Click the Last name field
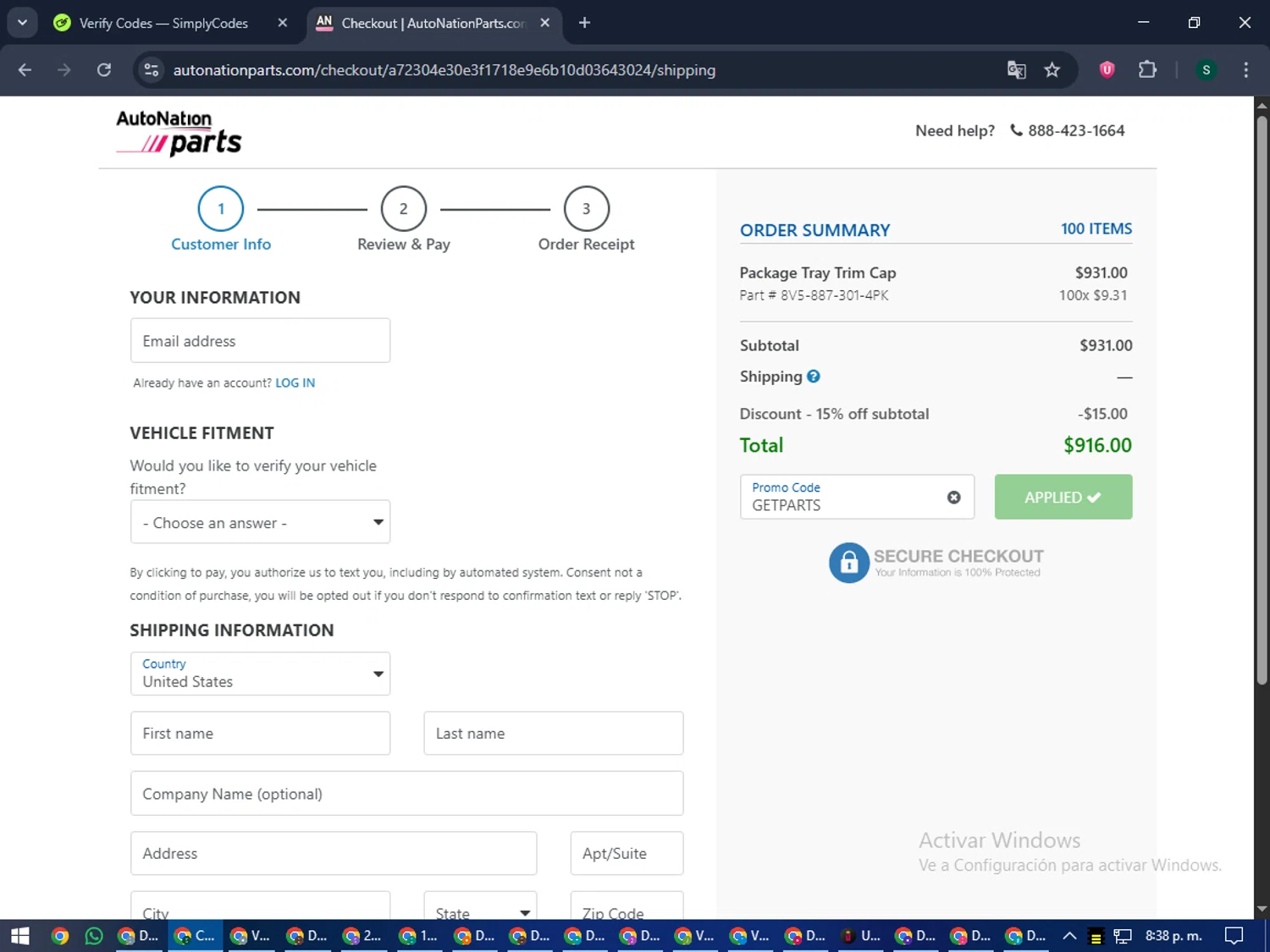The height and width of the screenshot is (952, 1270). [553, 733]
